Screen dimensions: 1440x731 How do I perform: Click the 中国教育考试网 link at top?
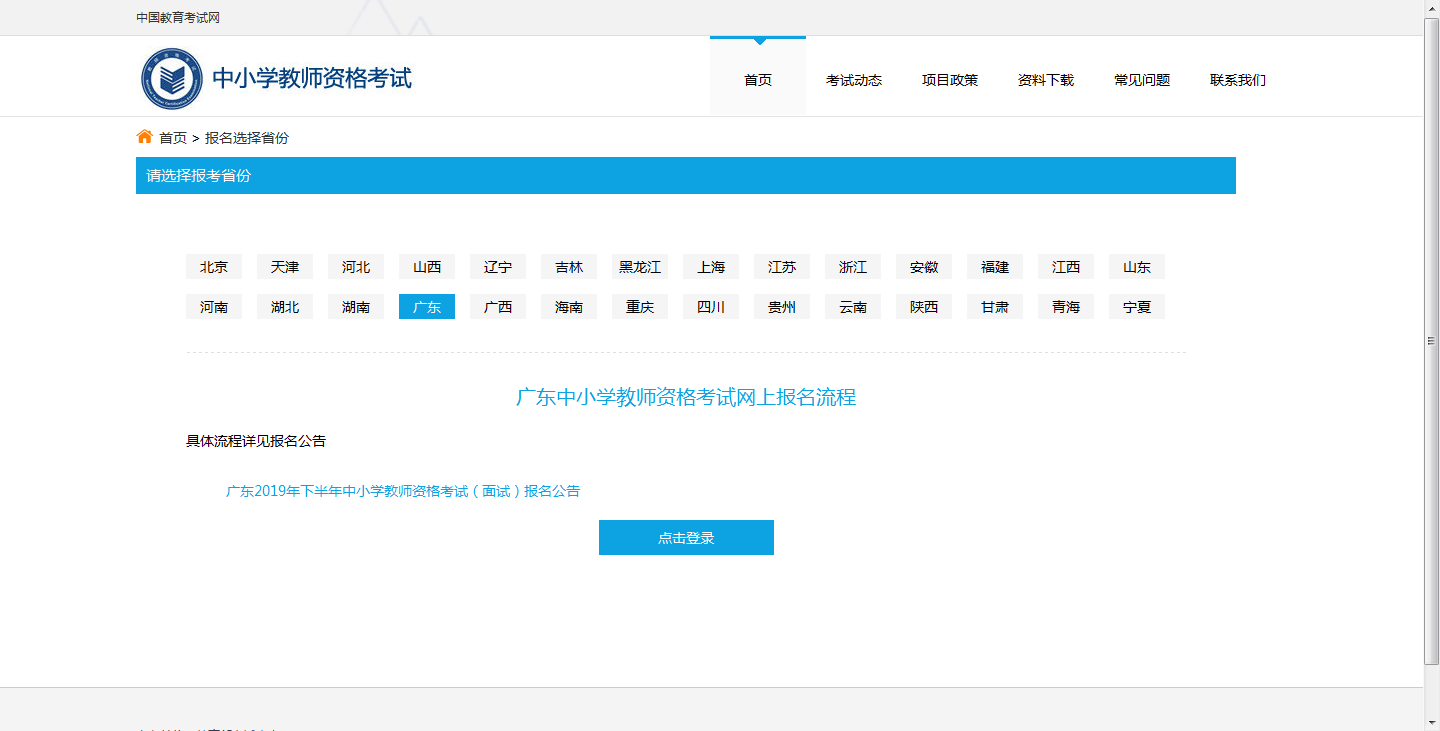178,18
